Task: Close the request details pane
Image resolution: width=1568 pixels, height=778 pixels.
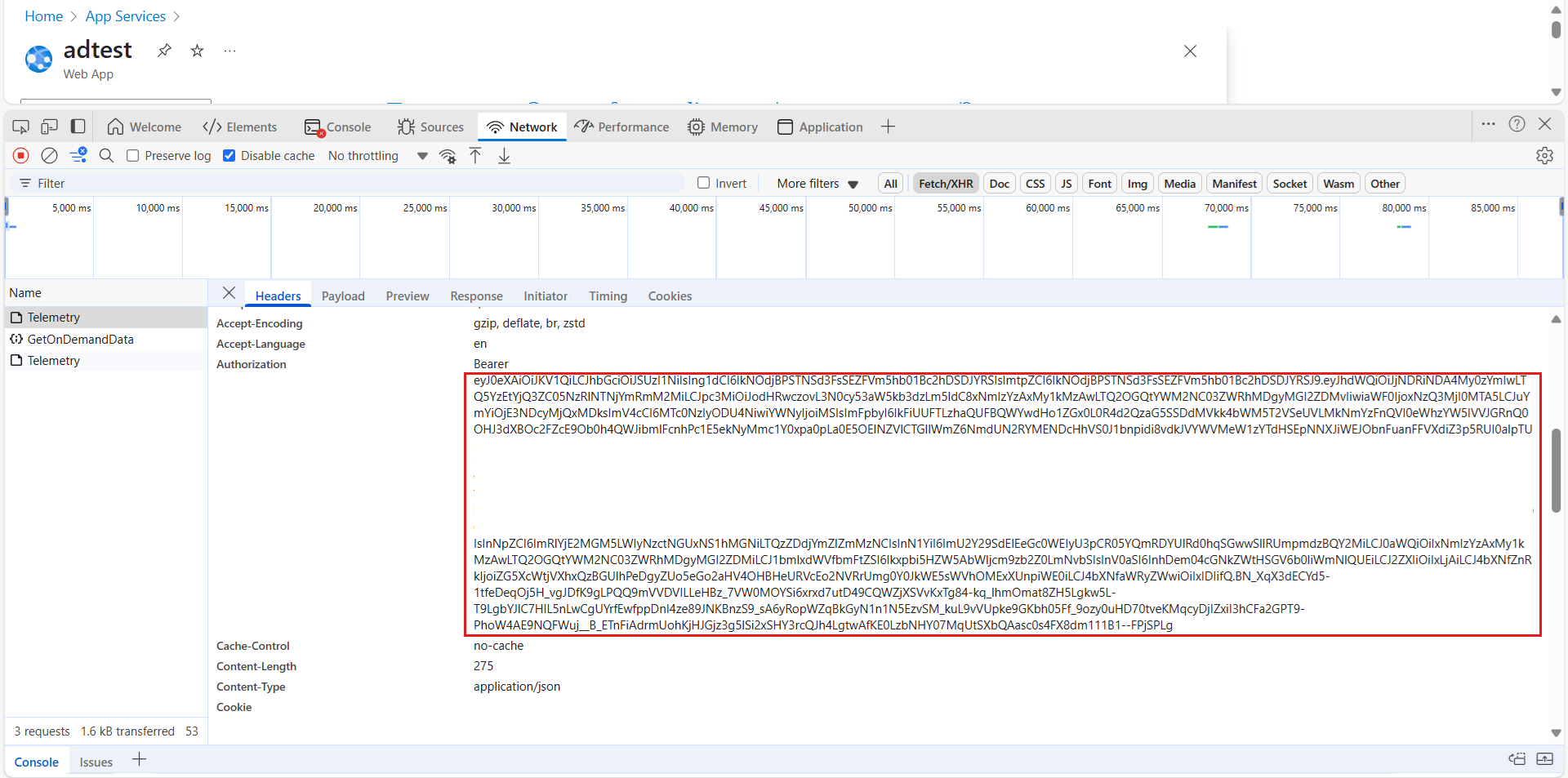Action: [229, 292]
